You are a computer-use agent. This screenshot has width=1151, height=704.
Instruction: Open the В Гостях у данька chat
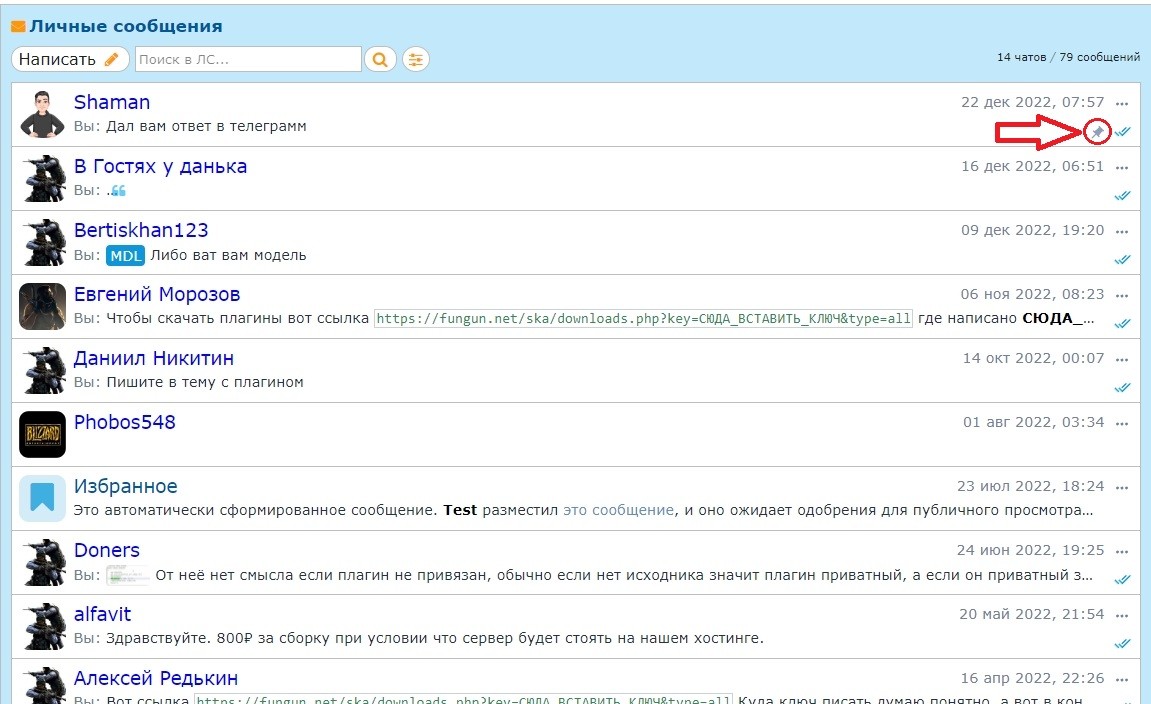pos(160,167)
